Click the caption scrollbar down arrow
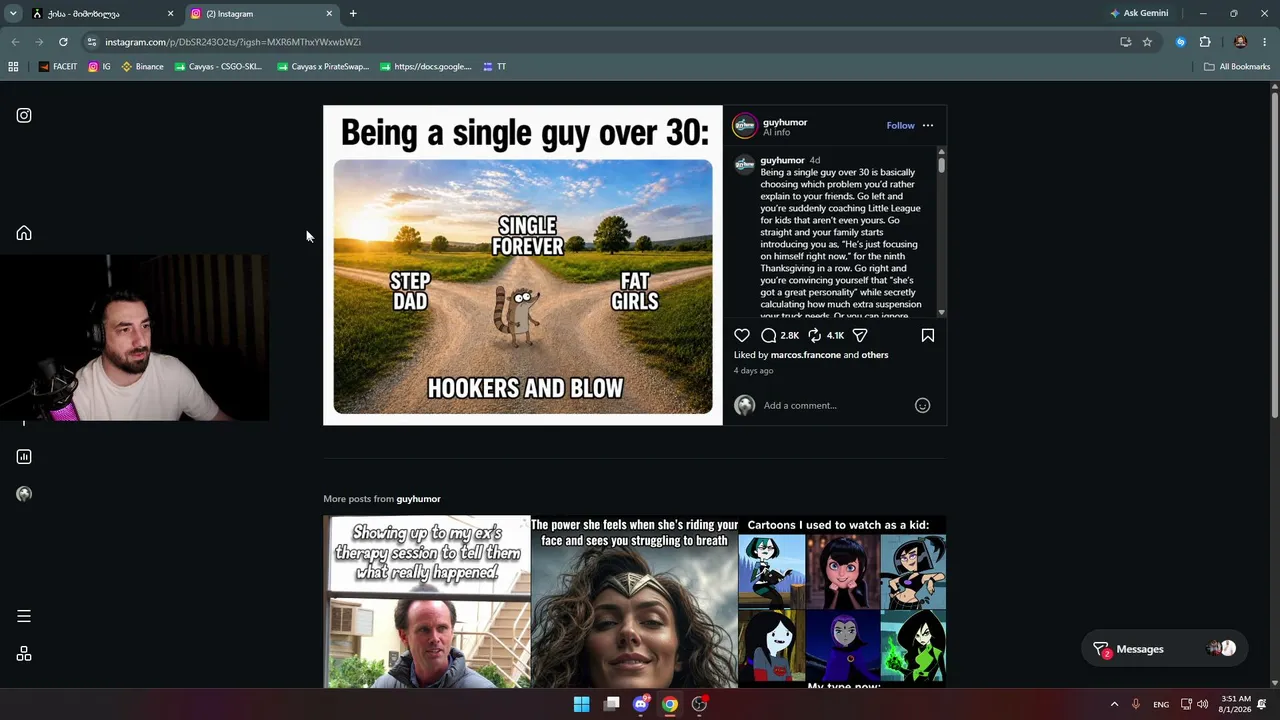The width and height of the screenshot is (1280, 720). (x=941, y=312)
